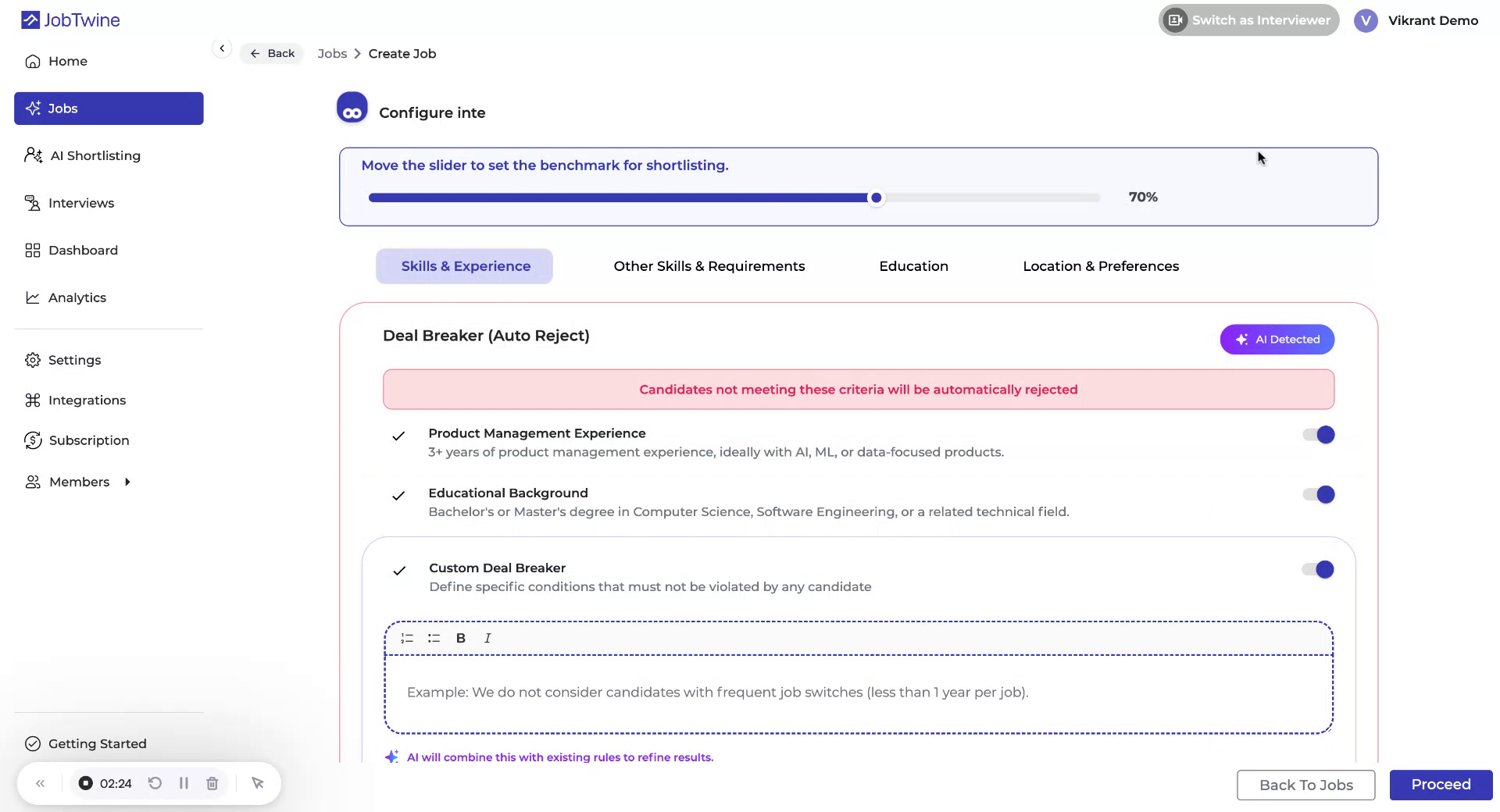This screenshot has height=812, width=1500.
Task: Open the Analytics charts view
Action: (77, 297)
